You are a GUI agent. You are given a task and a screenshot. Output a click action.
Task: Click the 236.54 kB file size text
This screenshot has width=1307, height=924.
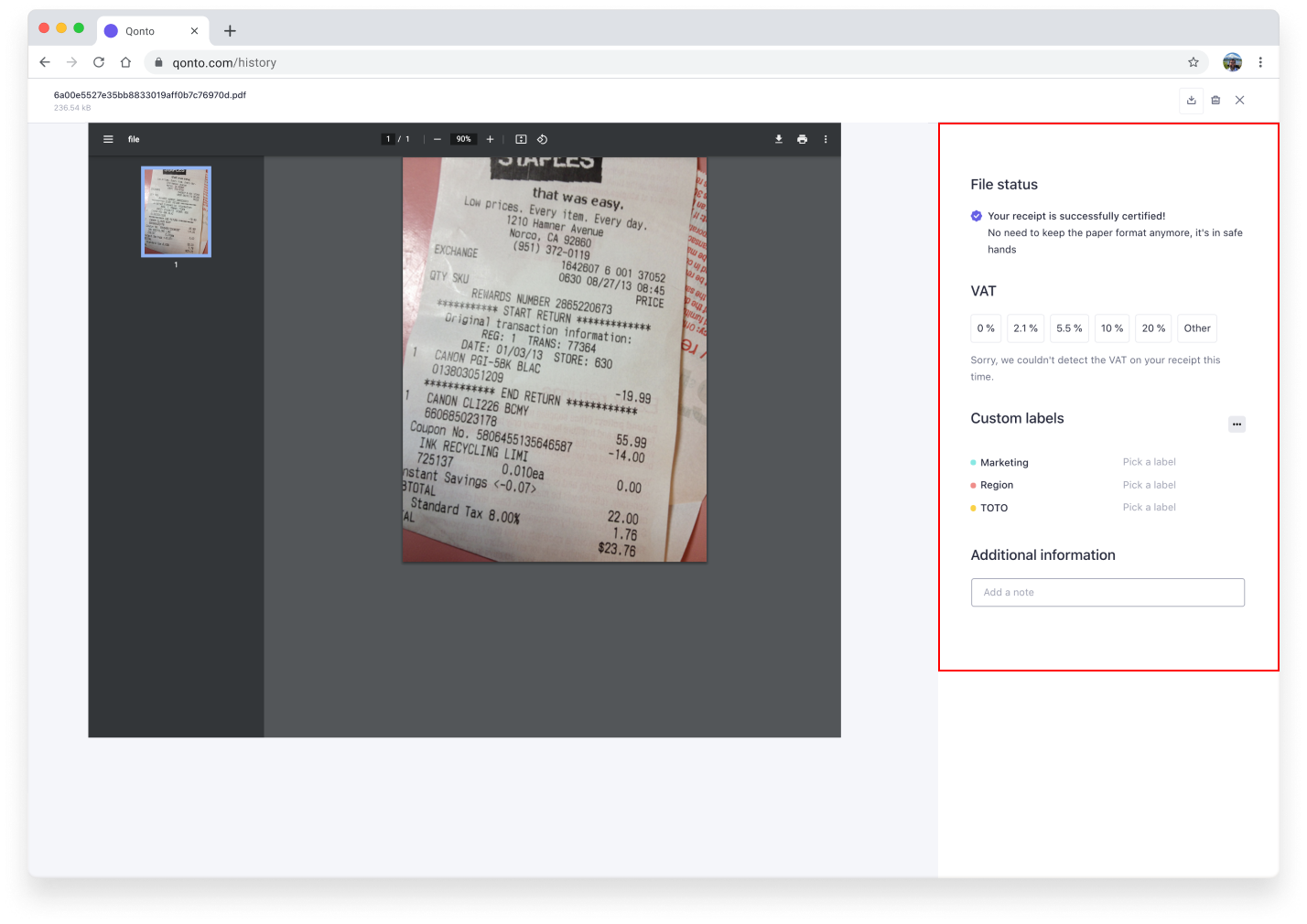pos(72,108)
